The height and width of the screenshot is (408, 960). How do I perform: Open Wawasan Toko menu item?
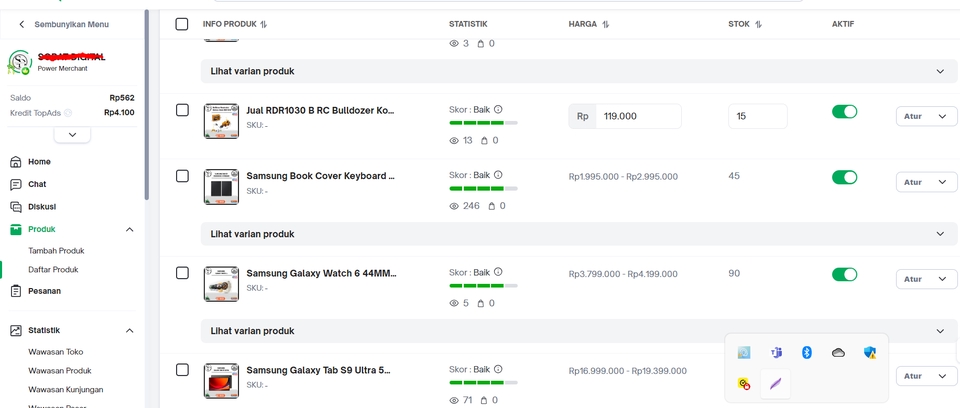tap(56, 352)
